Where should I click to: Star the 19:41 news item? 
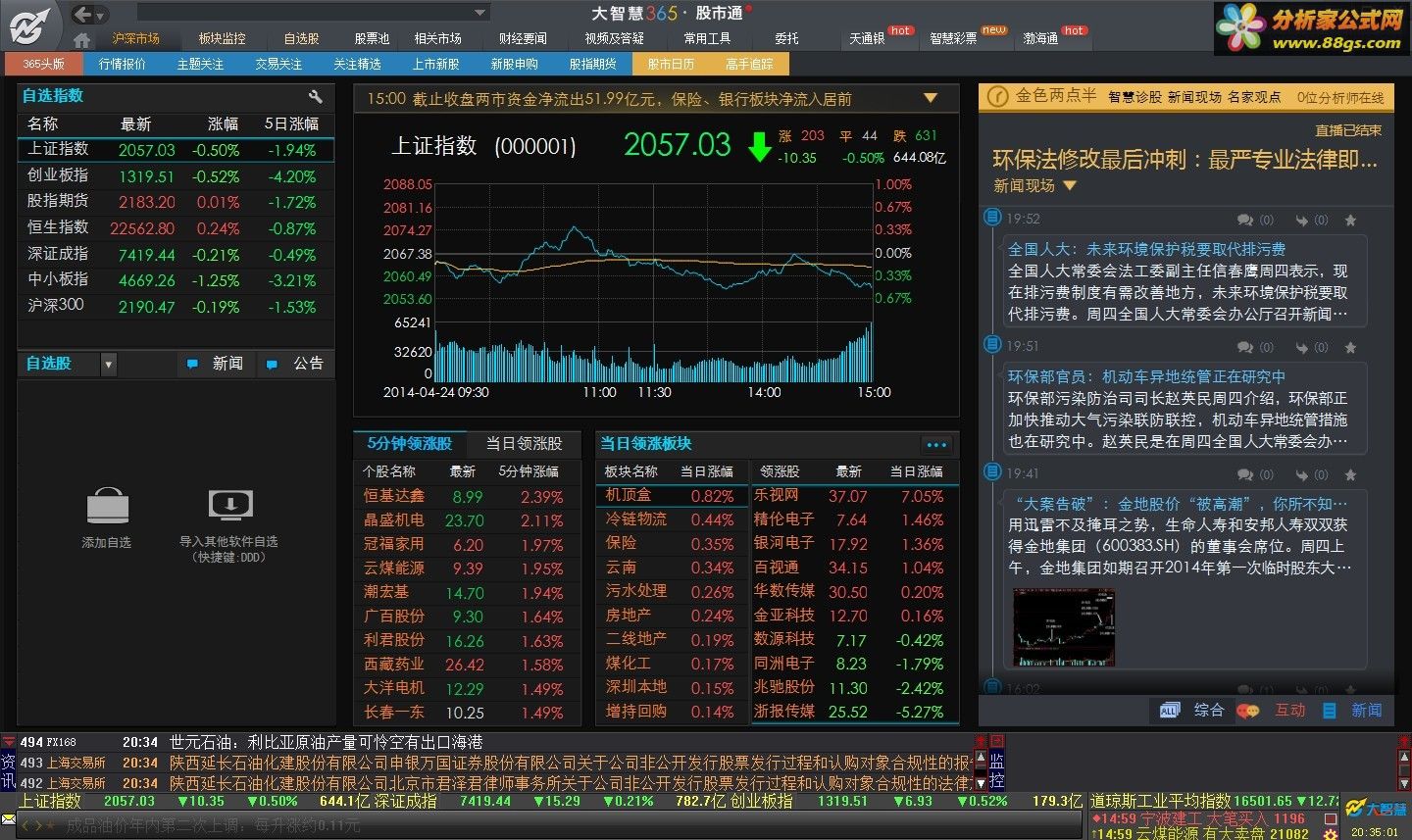(x=1350, y=475)
